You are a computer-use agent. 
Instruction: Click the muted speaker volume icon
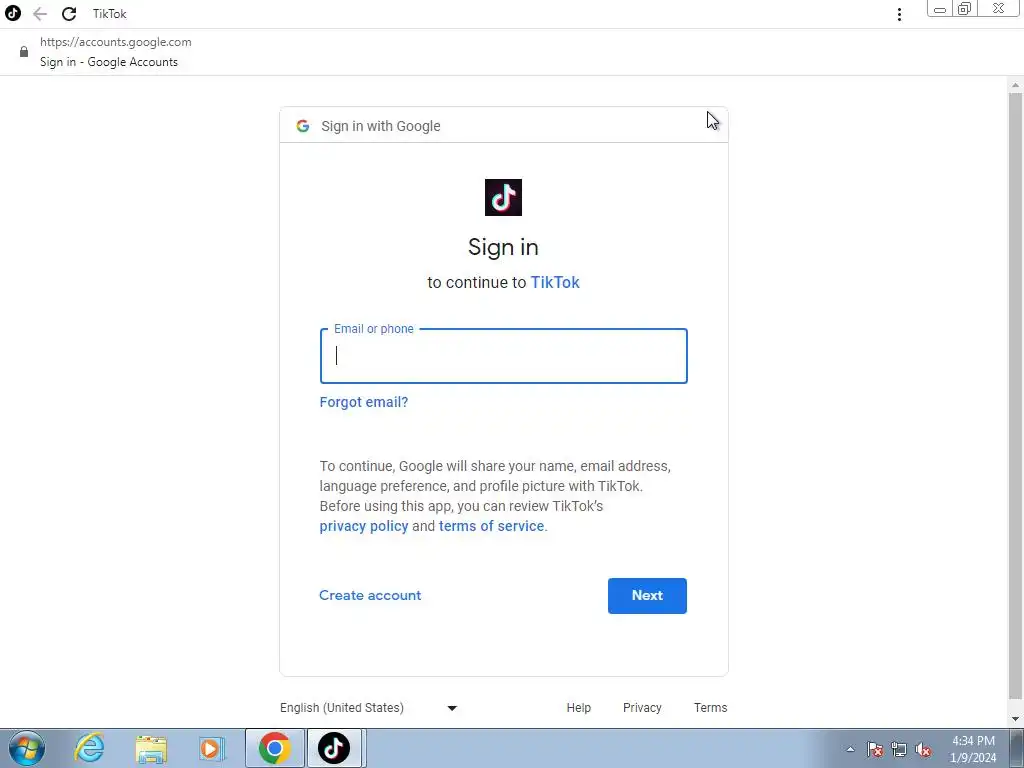tap(923, 750)
